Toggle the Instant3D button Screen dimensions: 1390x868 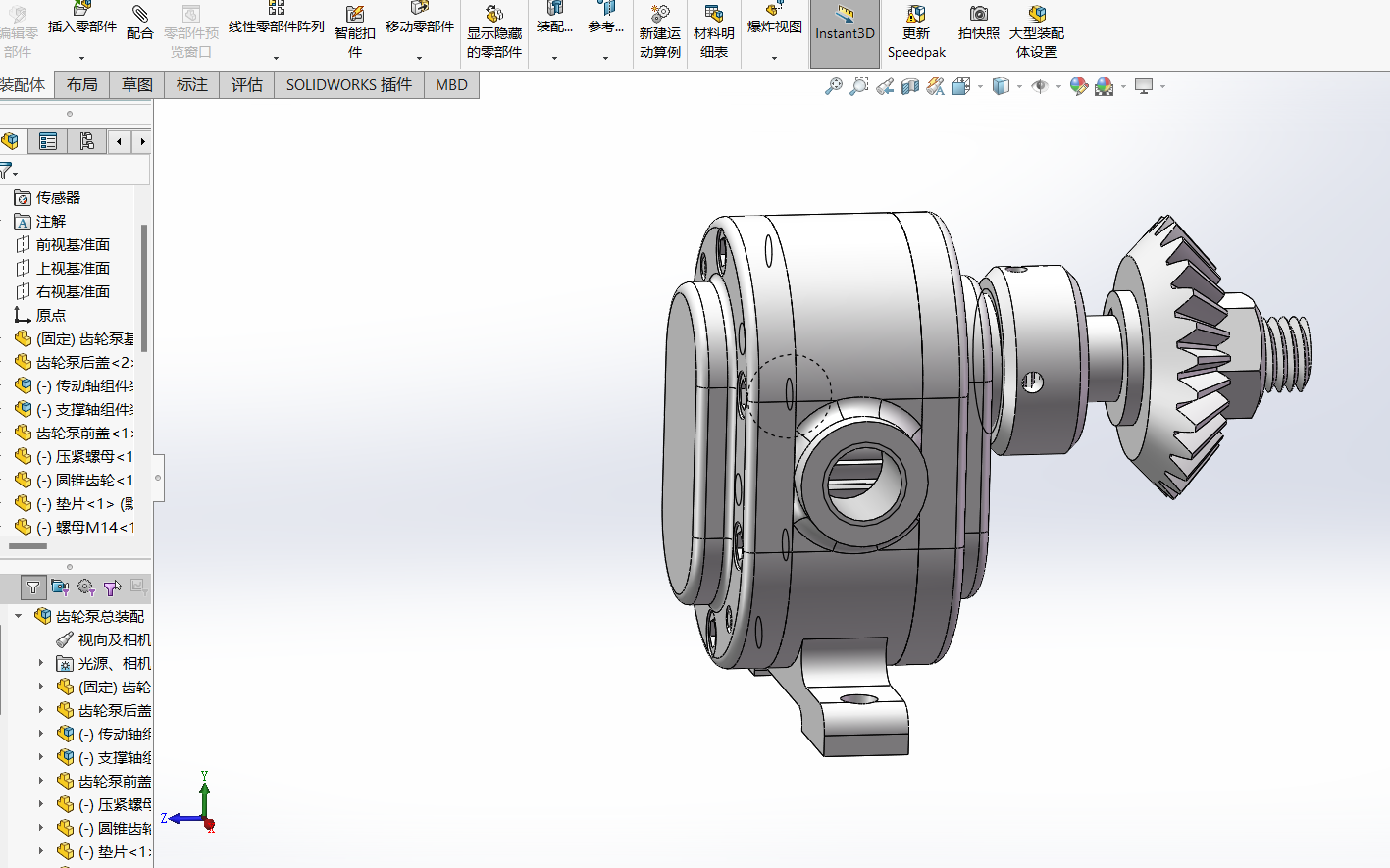pyautogui.click(x=845, y=32)
